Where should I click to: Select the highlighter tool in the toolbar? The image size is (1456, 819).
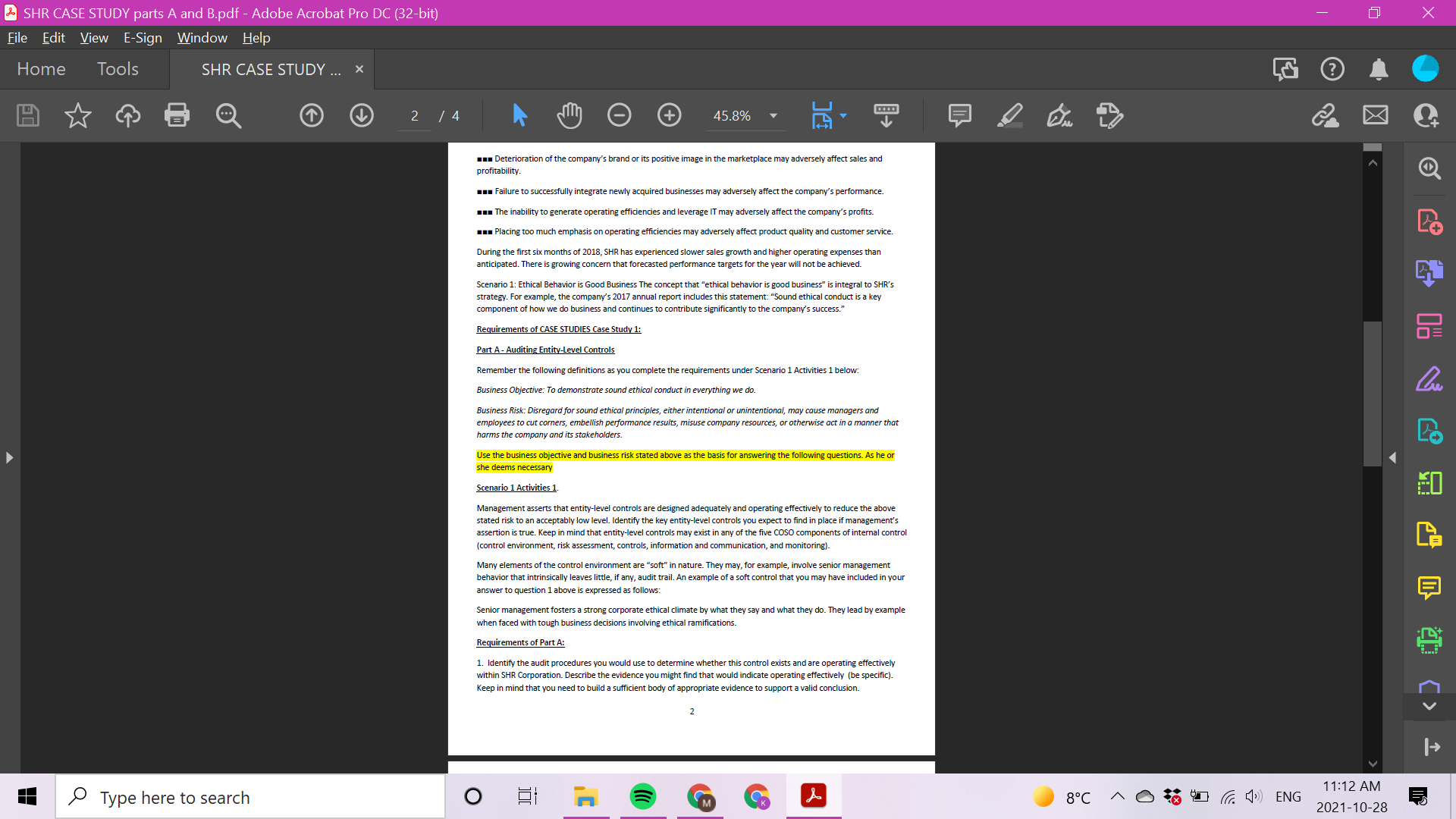(x=1009, y=115)
